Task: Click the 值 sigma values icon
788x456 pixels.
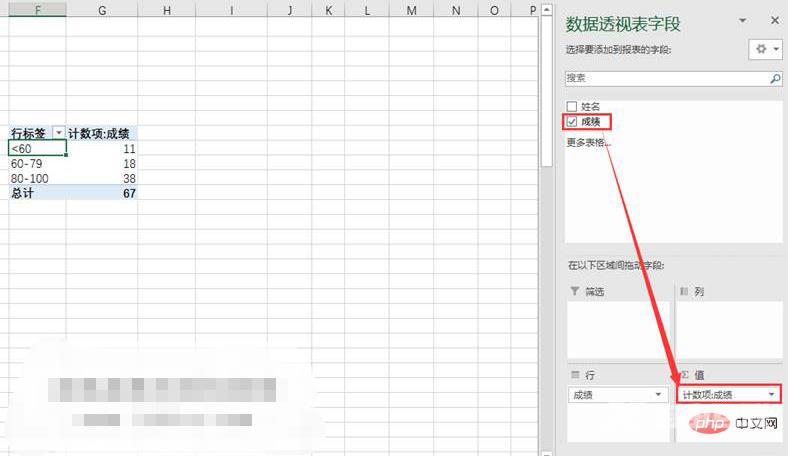Action: tap(685, 374)
